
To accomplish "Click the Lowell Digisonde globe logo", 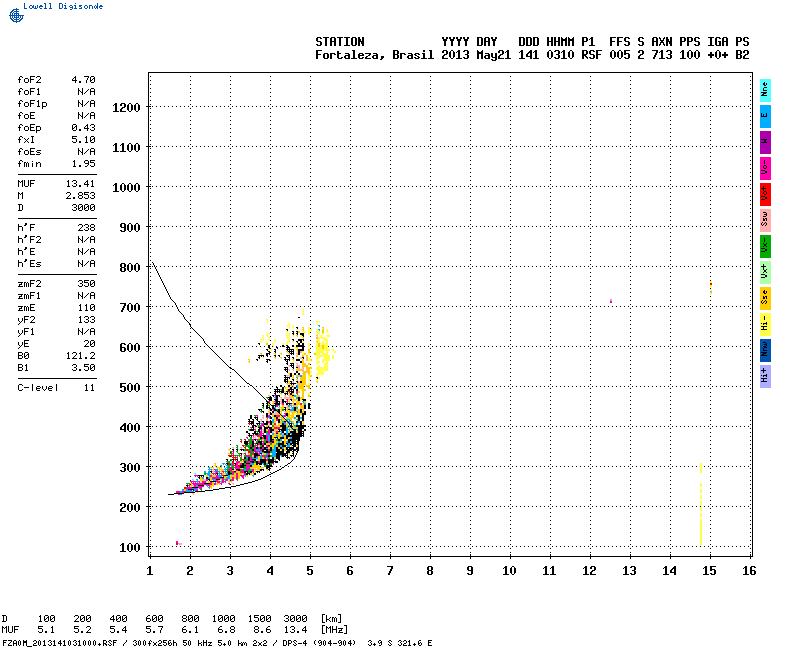I will [16, 16].
